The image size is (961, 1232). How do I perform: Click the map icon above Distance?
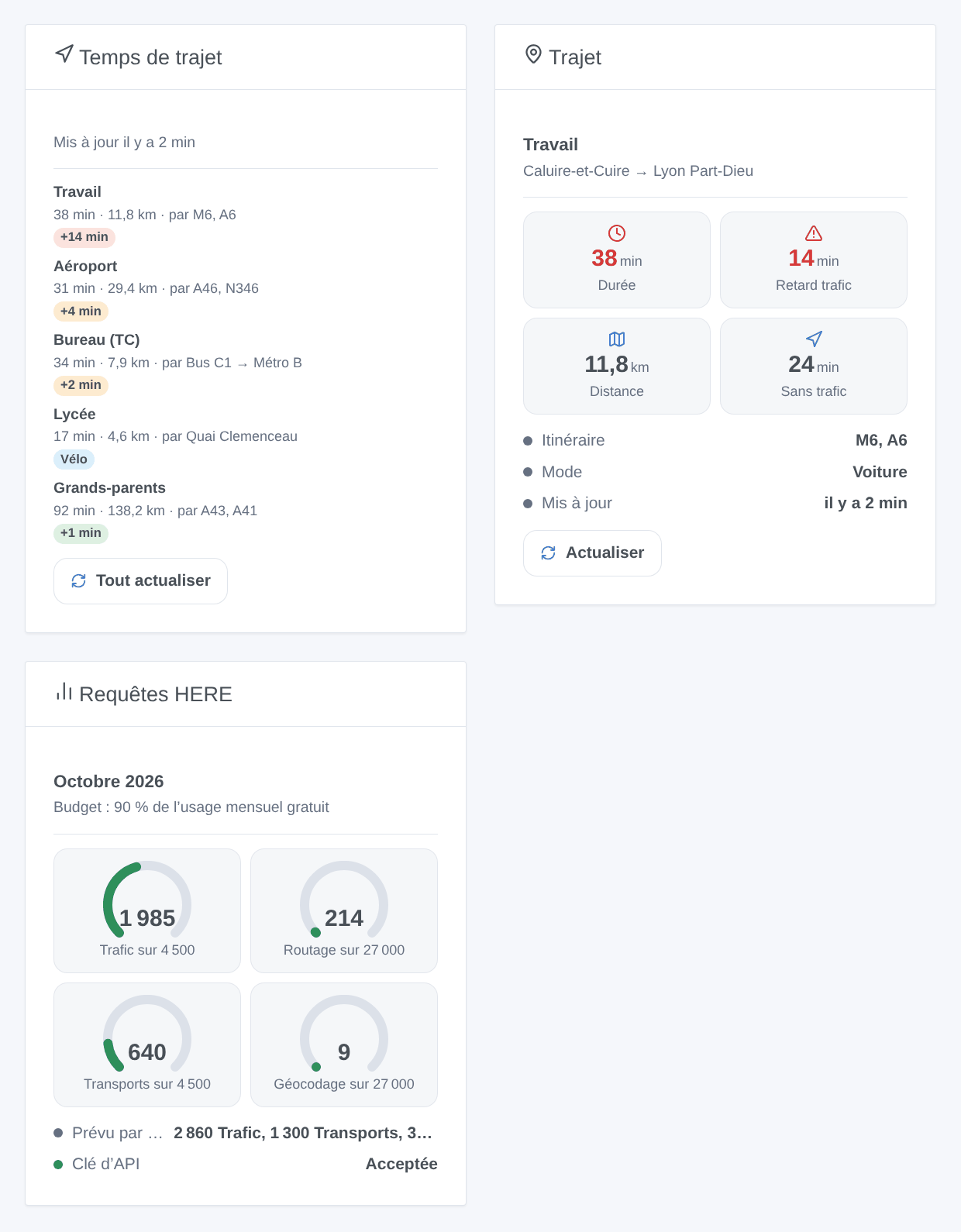pos(617,339)
